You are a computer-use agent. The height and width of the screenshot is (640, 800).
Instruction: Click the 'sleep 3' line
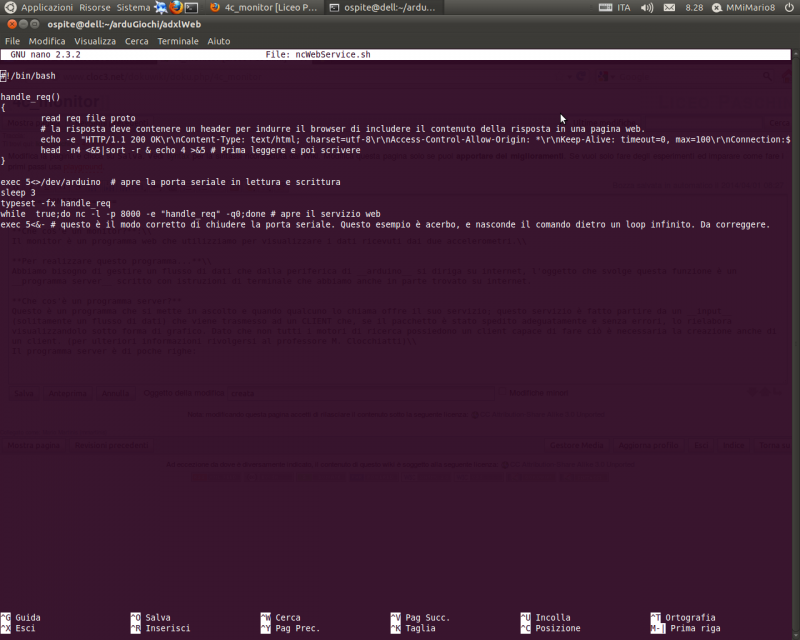coord(18,193)
